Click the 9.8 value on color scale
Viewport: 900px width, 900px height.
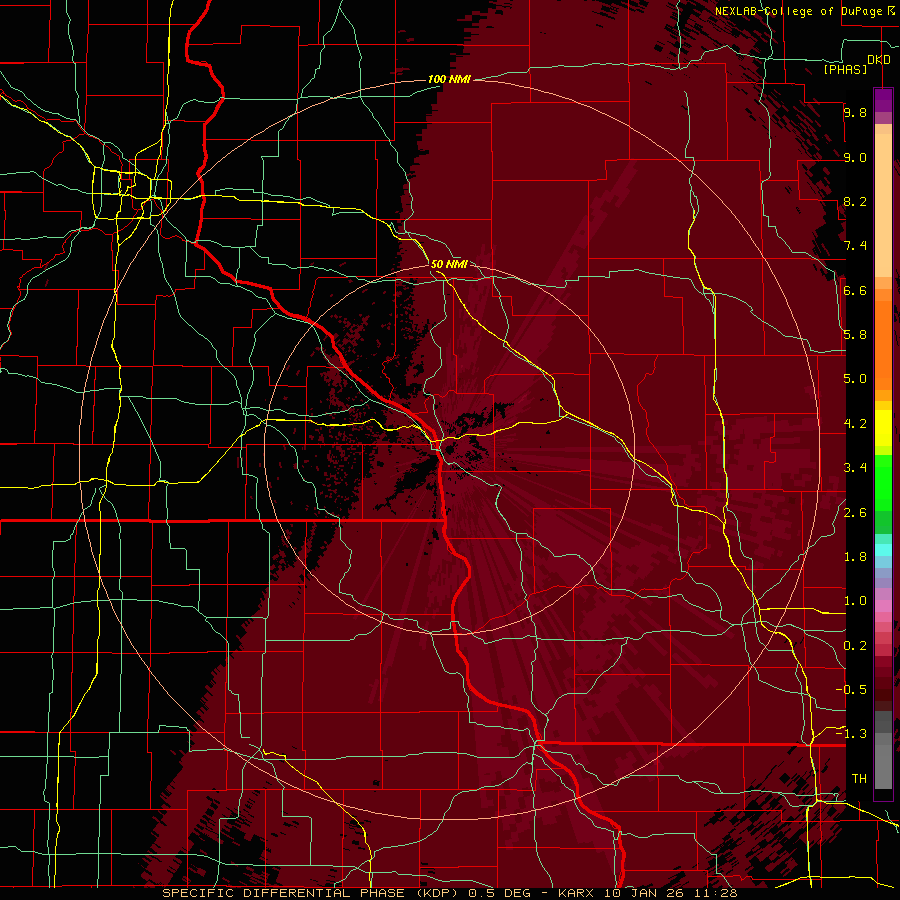coord(855,112)
